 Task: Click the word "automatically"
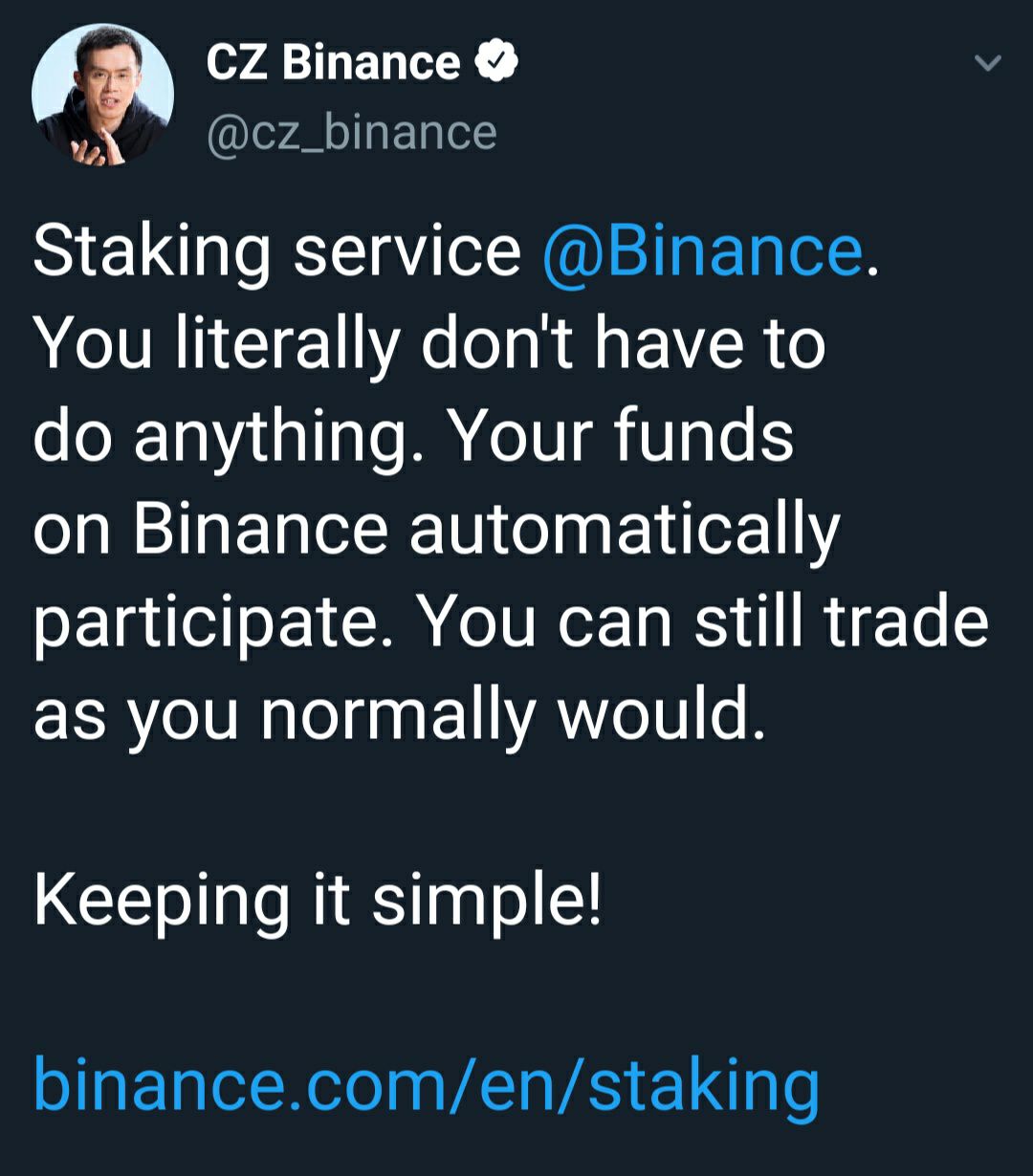(625, 530)
